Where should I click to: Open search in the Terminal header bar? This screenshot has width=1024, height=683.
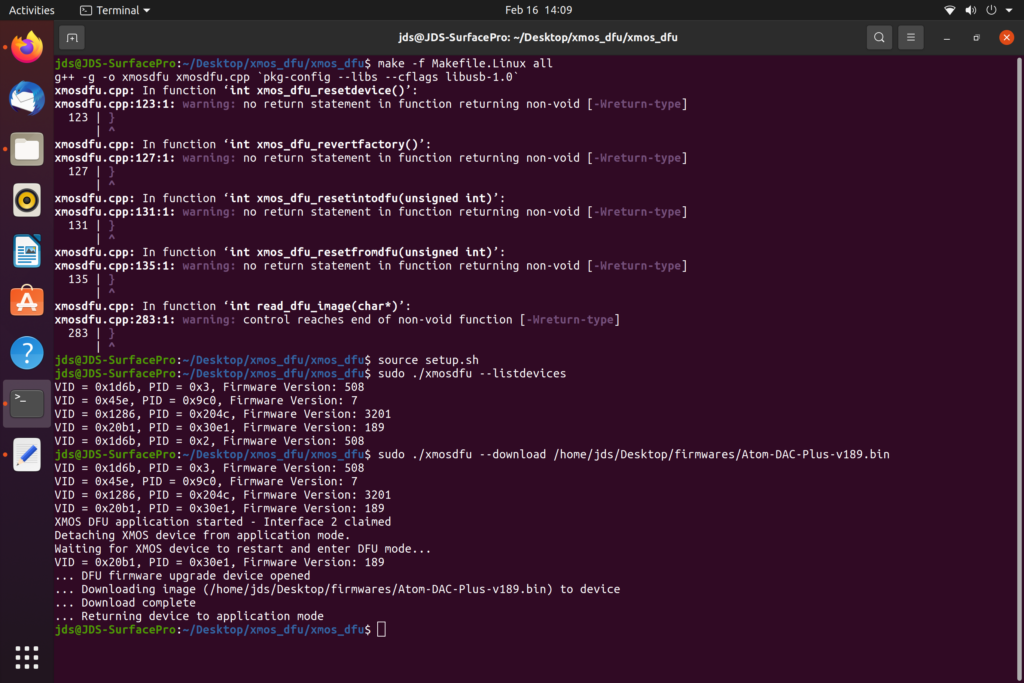point(878,37)
